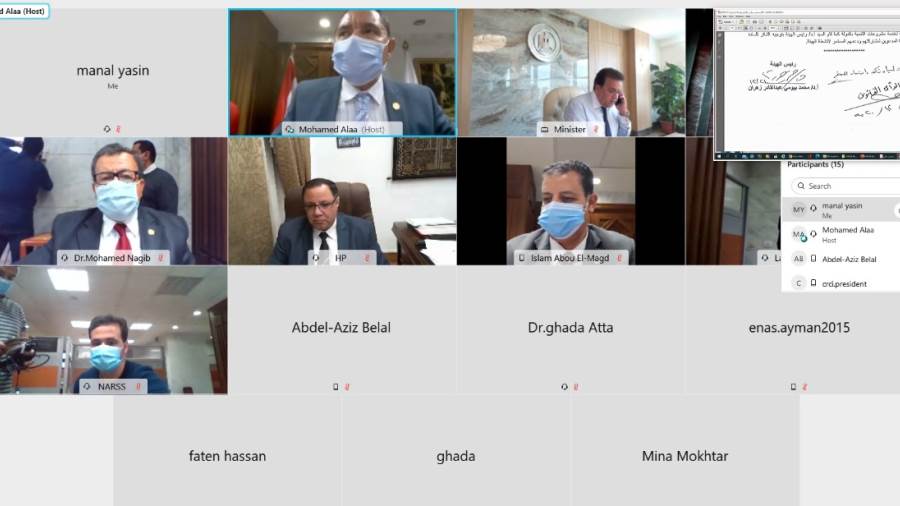
Task: Toggle the muted mic on HP tile
Action: [367, 258]
